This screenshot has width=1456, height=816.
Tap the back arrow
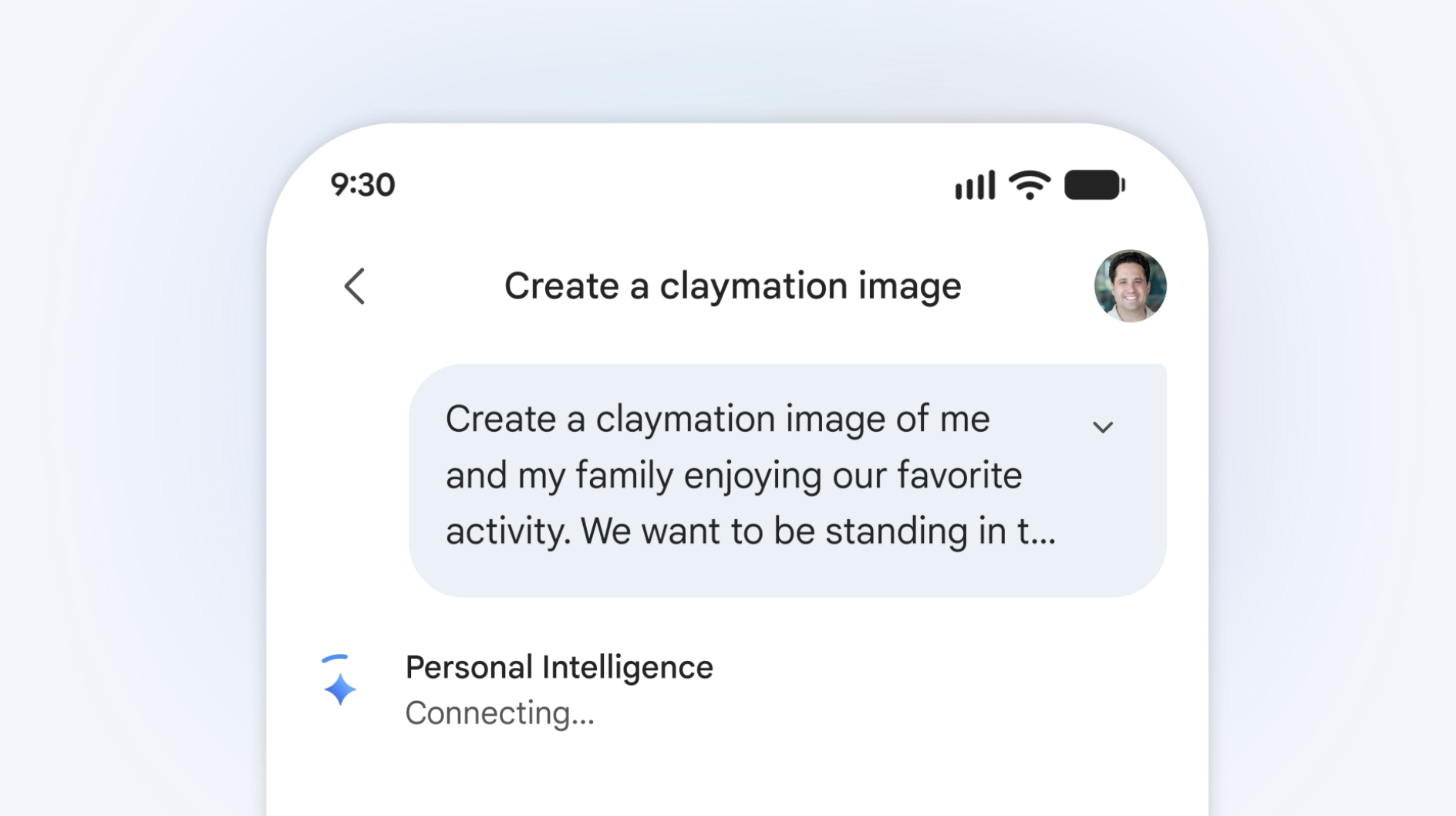click(x=355, y=286)
